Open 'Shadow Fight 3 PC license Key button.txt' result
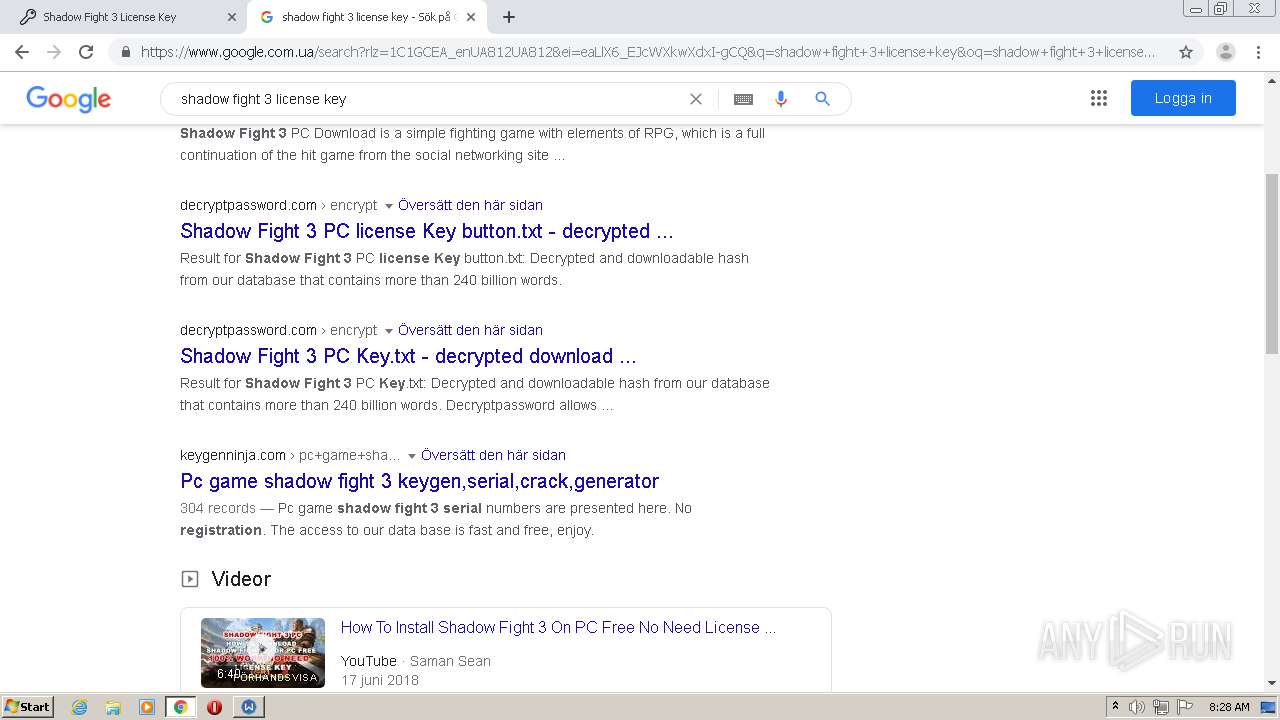The image size is (1280, 720). tap(427, 231)
